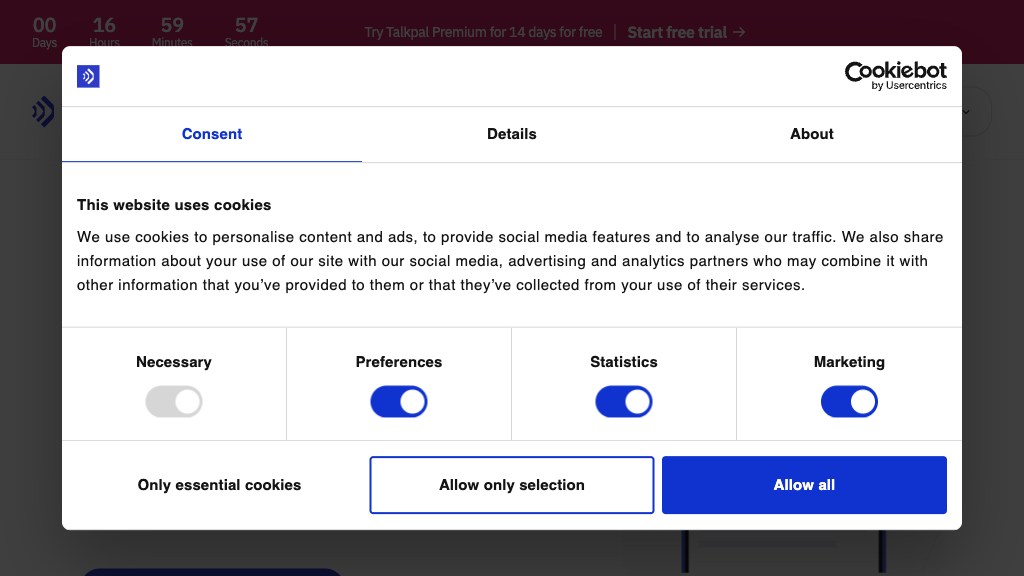
Task: Enable the Preferences cookies toggle
Action: (x=399, y=401)
